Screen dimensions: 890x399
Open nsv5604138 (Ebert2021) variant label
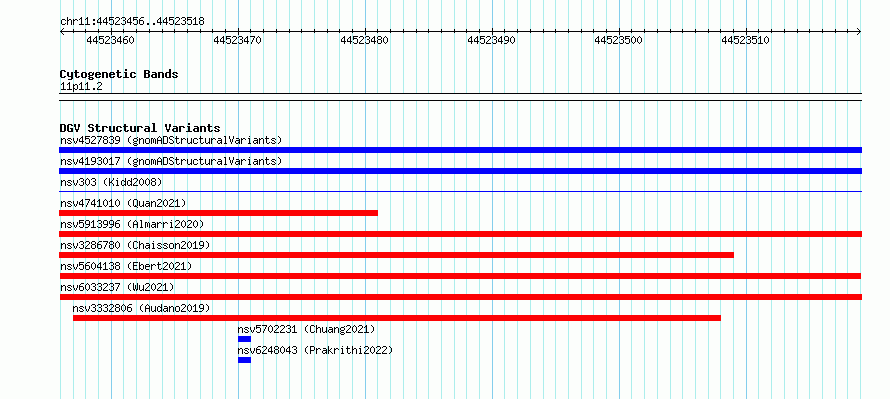click(x=126, y=266)
